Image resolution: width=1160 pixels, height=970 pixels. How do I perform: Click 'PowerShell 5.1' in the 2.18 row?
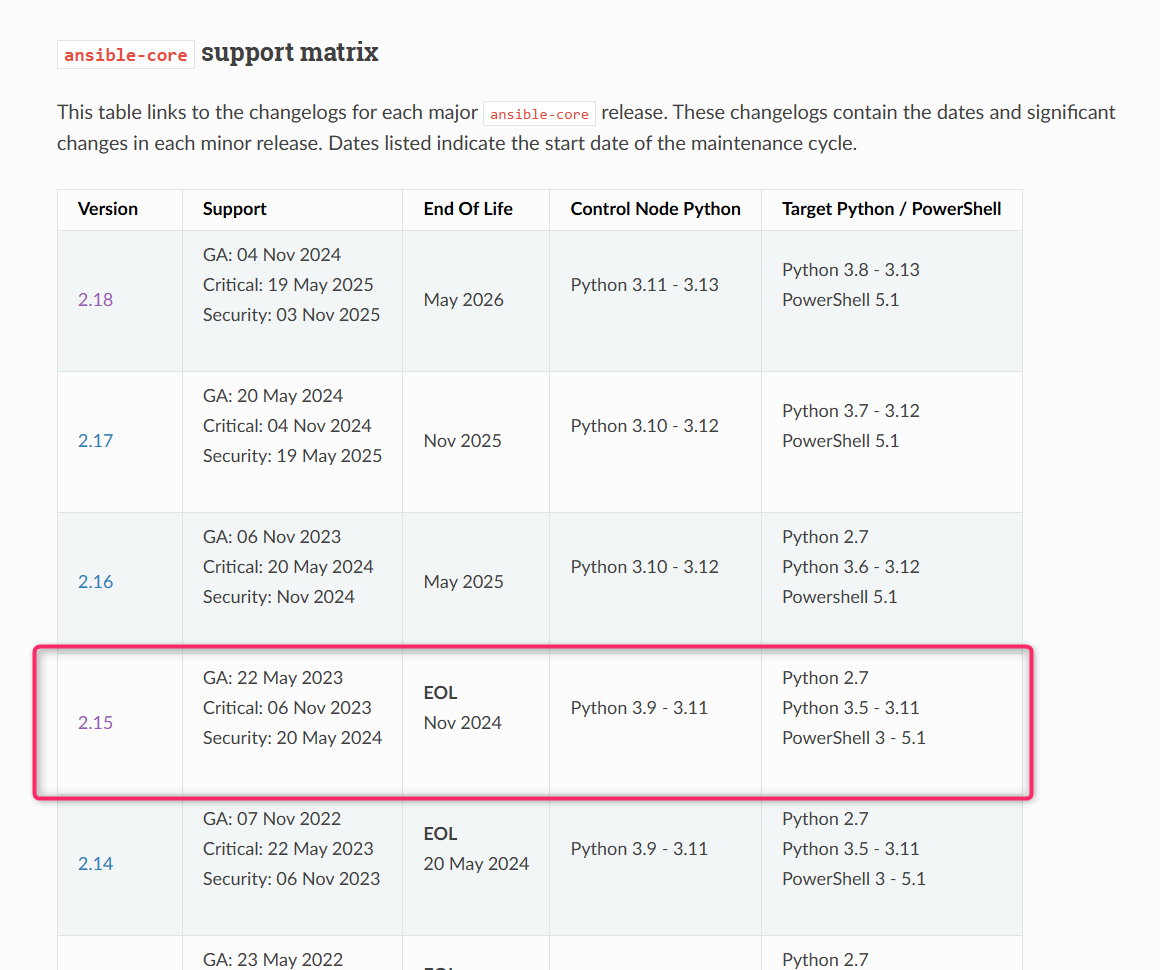pos(840,300)
